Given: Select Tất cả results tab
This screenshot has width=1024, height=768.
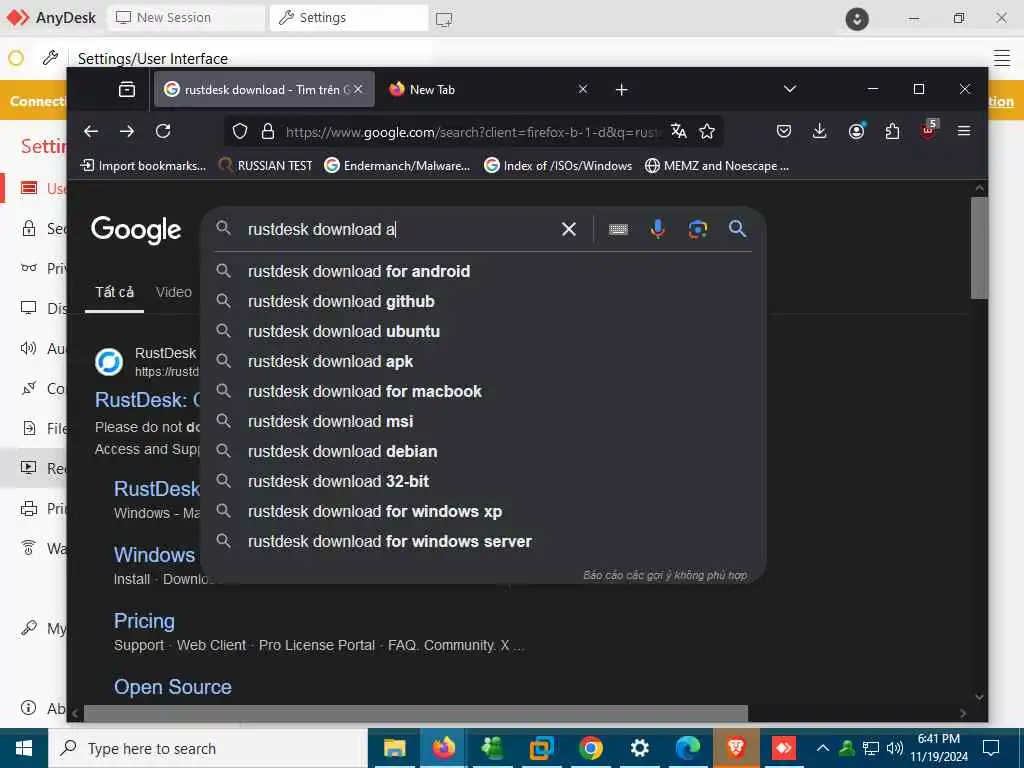Looking at the screenshot, I should pos(114,292).
